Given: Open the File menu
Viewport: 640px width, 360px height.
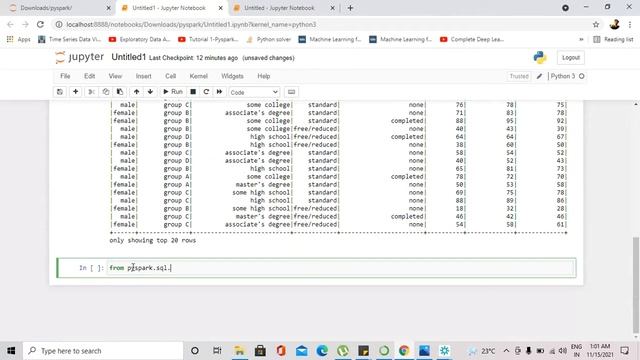Looking at the screenshot, I should 65,76.
